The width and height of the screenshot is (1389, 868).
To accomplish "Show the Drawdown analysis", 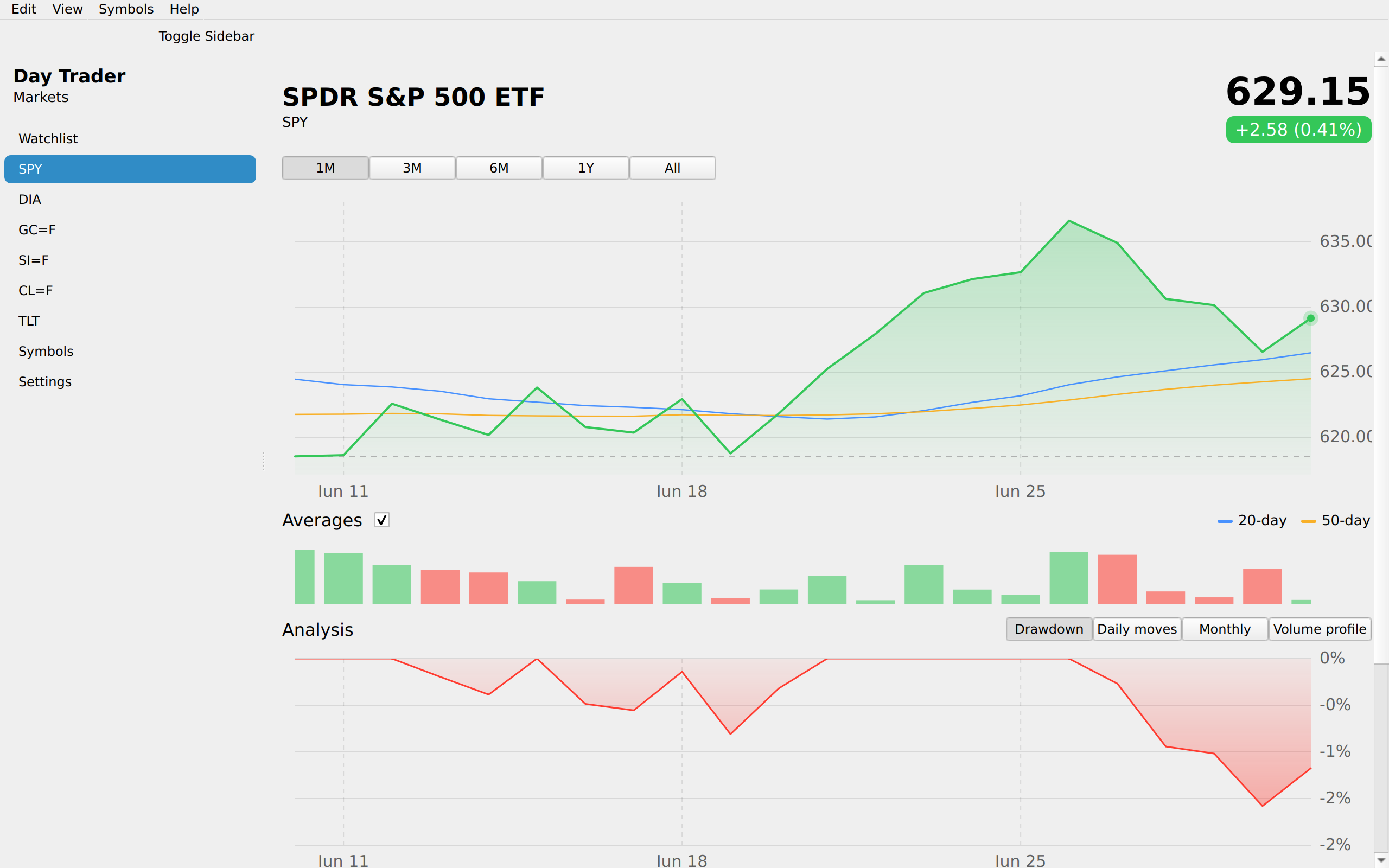I will (x=1049, y=629).
